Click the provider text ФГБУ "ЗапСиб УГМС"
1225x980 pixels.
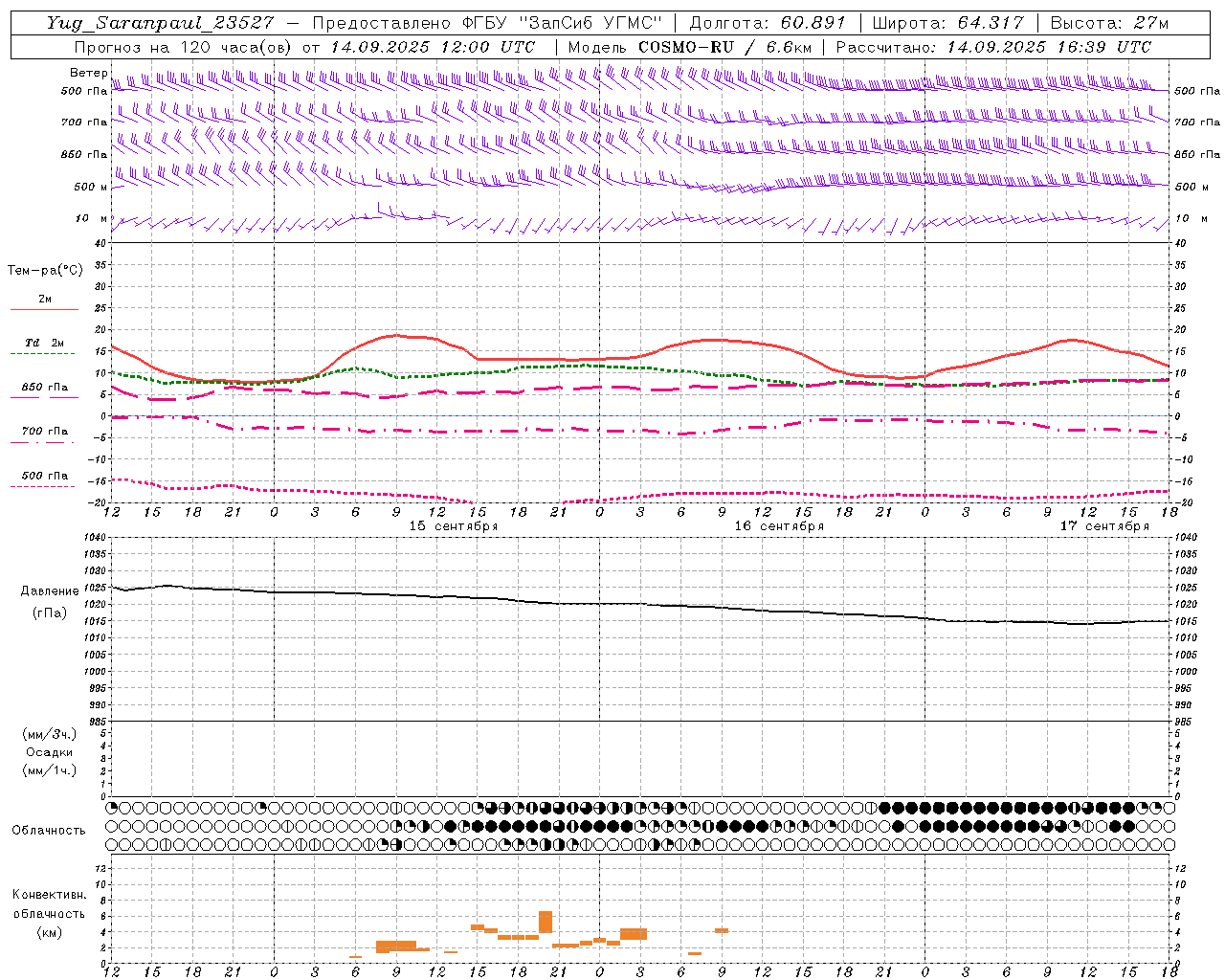point(563,23)
